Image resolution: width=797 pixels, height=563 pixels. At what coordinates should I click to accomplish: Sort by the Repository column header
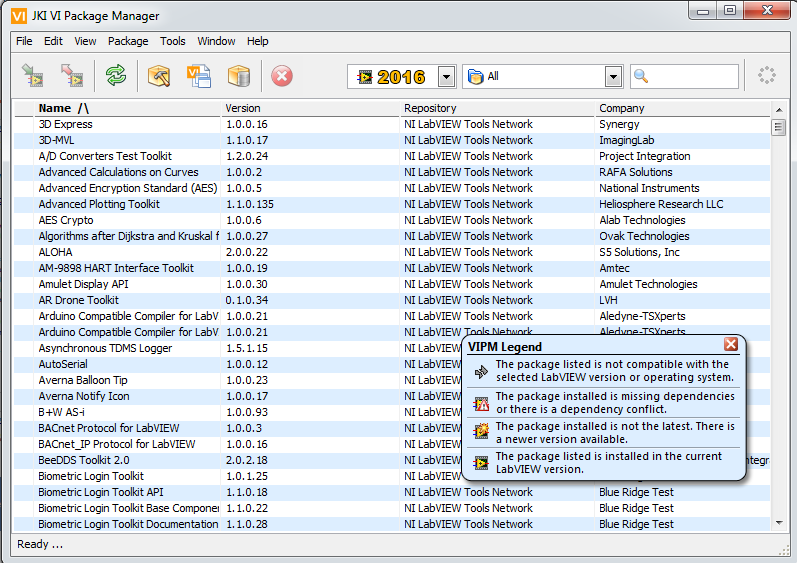[497, 108]
